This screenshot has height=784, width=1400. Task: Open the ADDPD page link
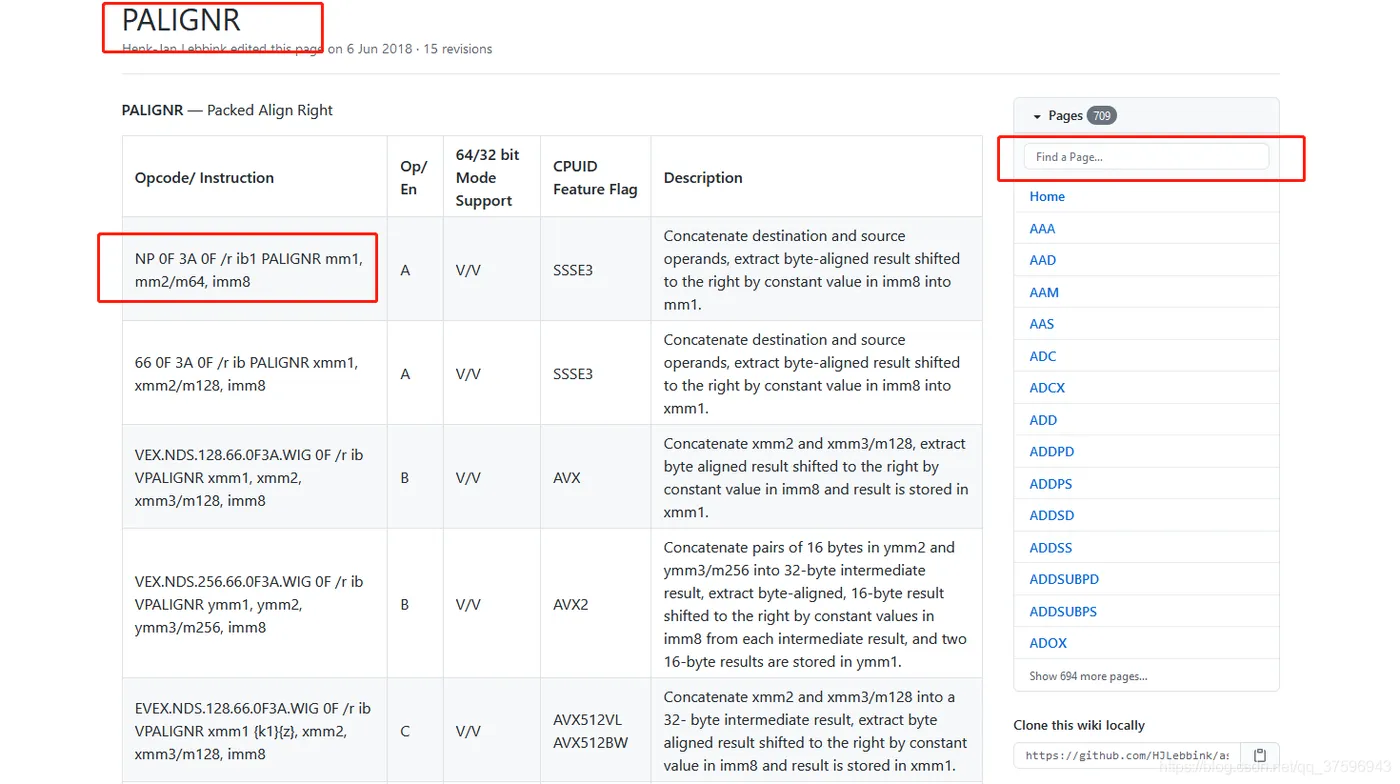click(1052, 452)
